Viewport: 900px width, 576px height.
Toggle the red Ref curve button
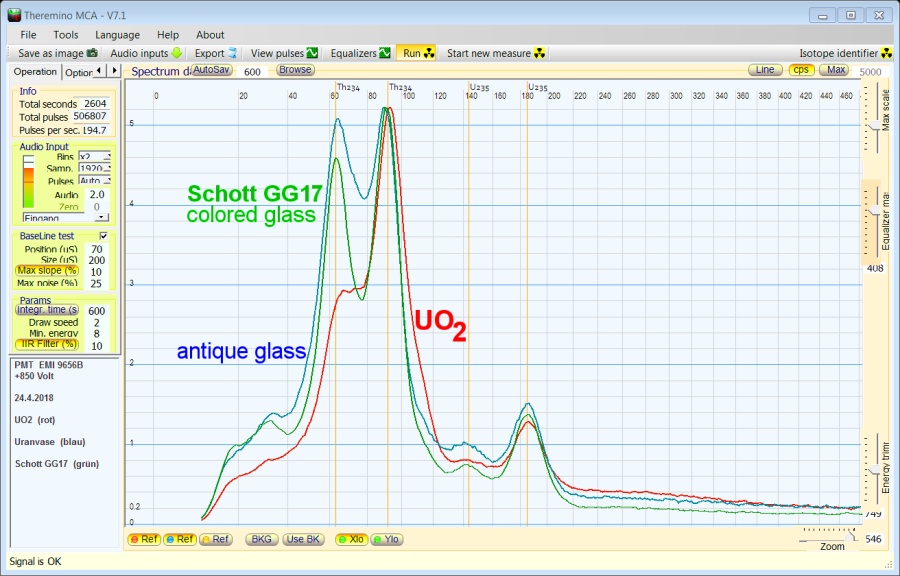coord(145,539)
